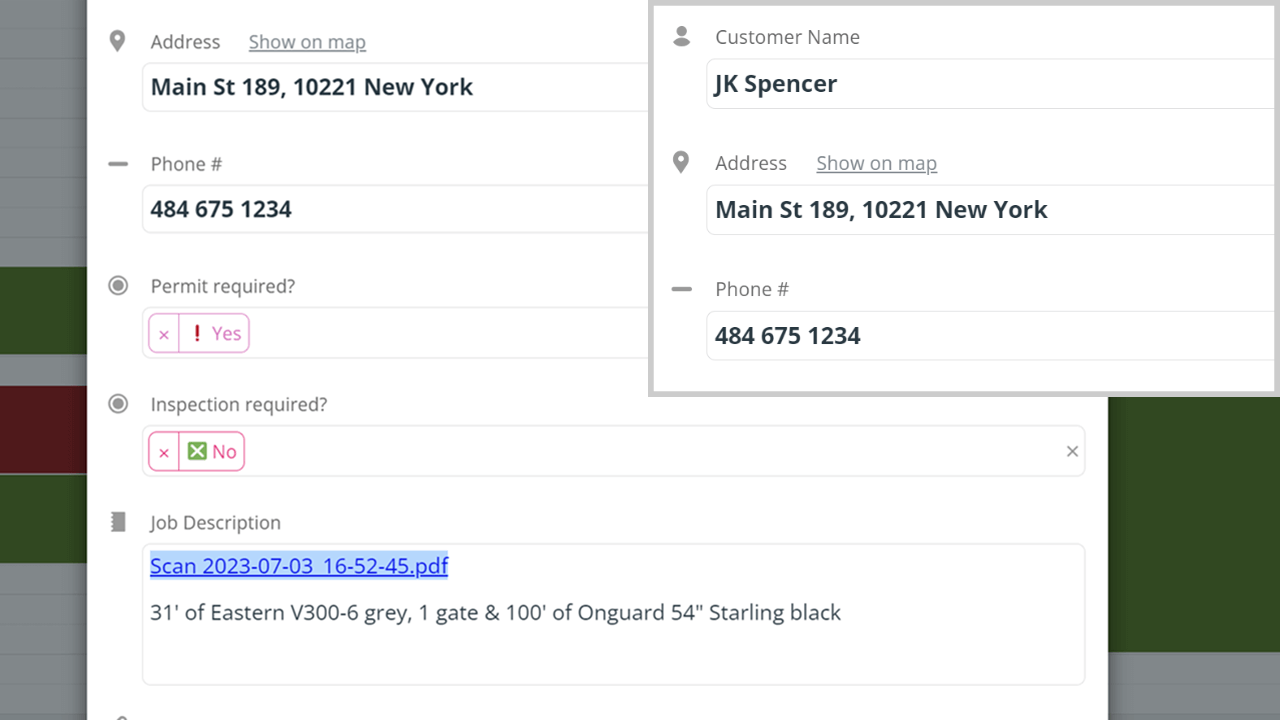
Task: Click the radio icon beside Permit required?
Action: point(118,286)
